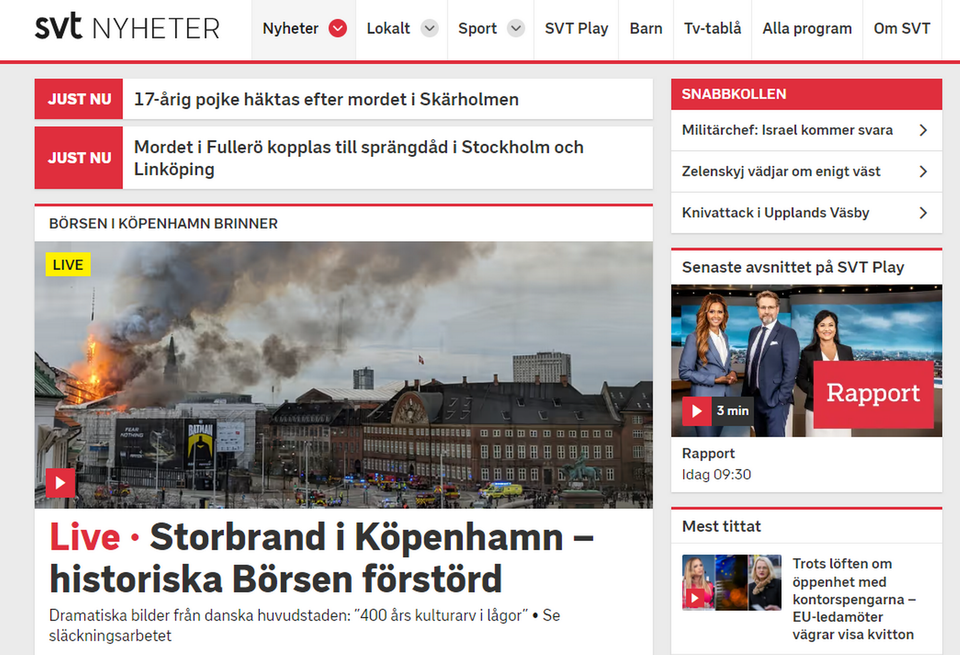This screenshot has width=960, height=655.
Task: Open the Barn section
Action: tap(646, 29)
